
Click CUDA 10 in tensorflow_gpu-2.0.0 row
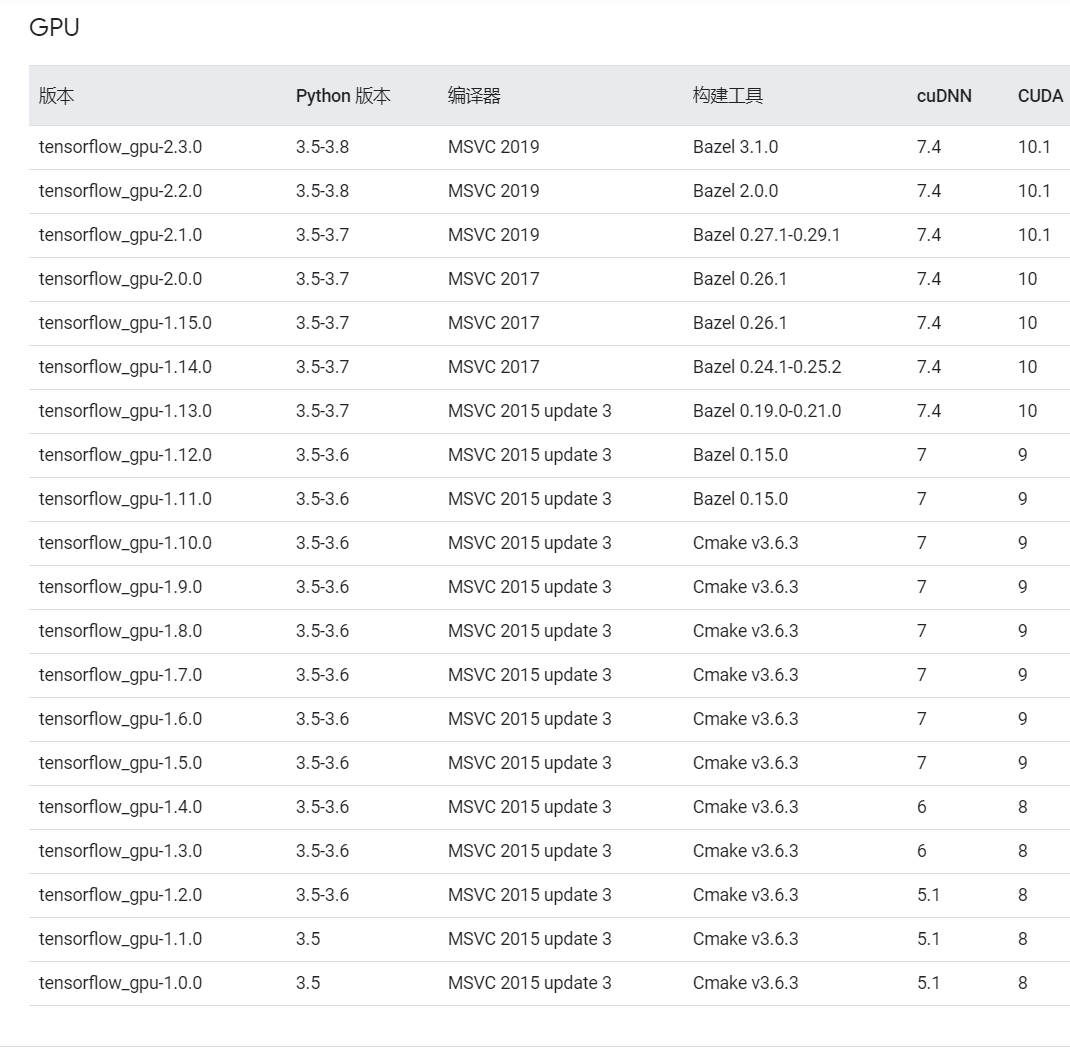point(1028,279)
